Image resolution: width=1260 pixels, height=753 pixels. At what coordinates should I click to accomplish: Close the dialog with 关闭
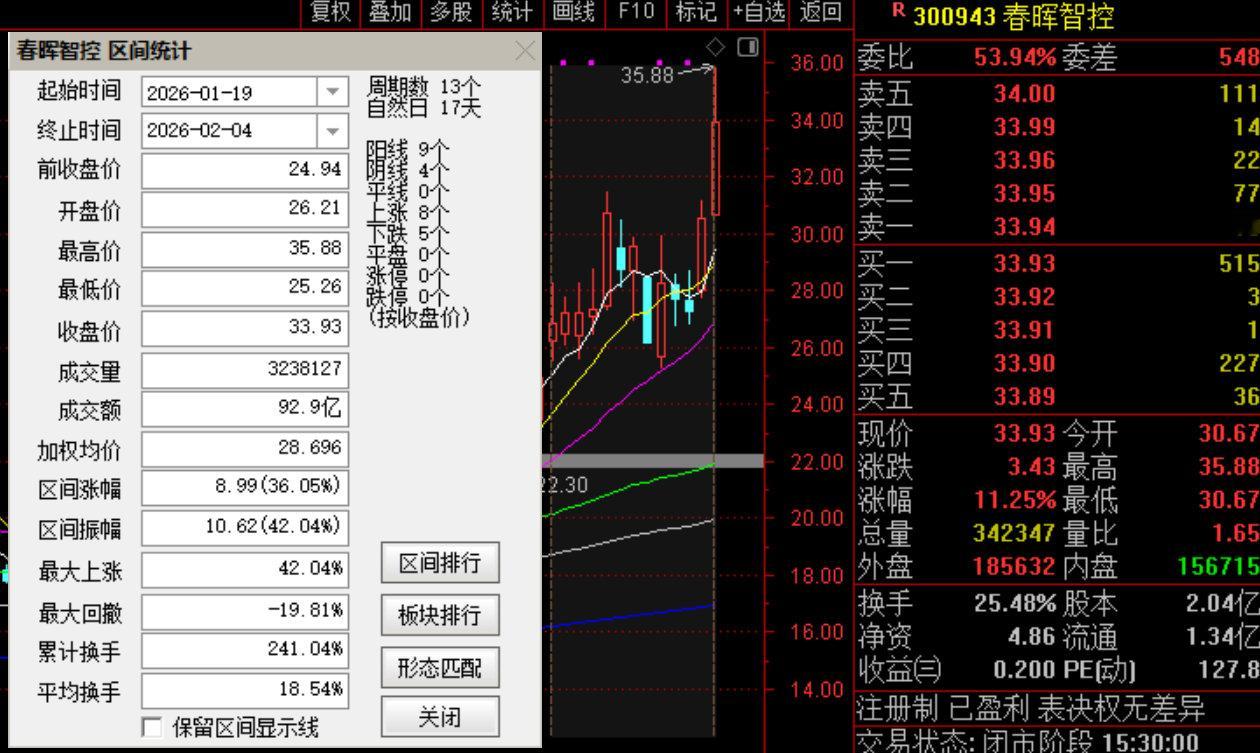coord(442,718)
